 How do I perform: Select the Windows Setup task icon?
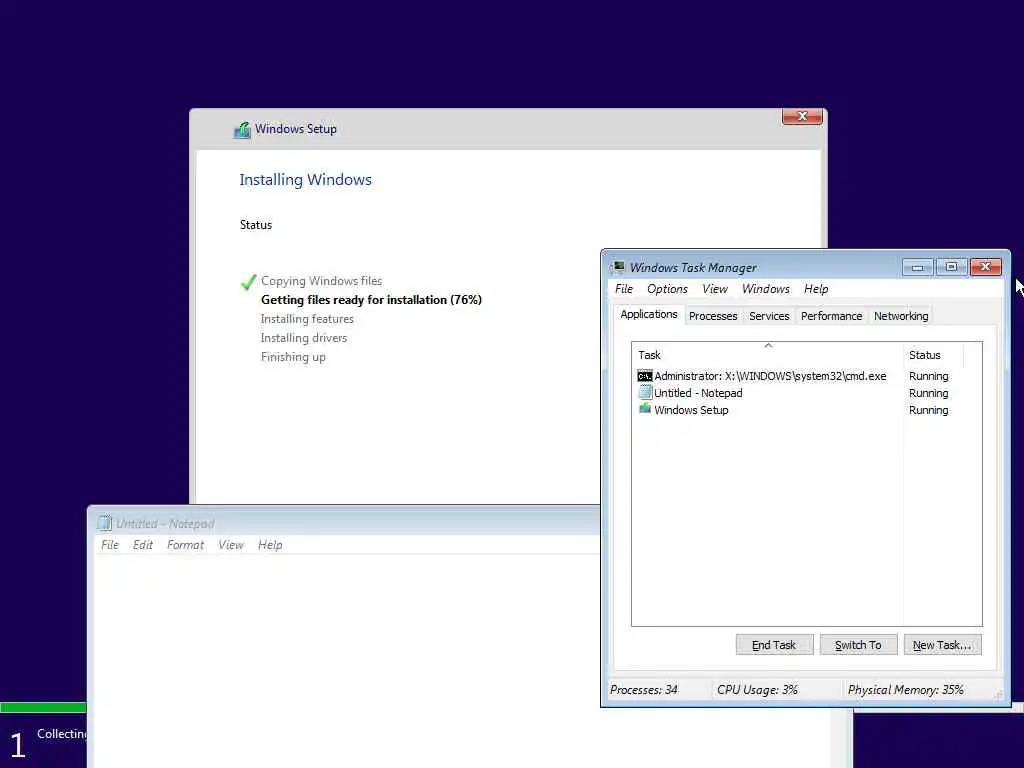645,409
